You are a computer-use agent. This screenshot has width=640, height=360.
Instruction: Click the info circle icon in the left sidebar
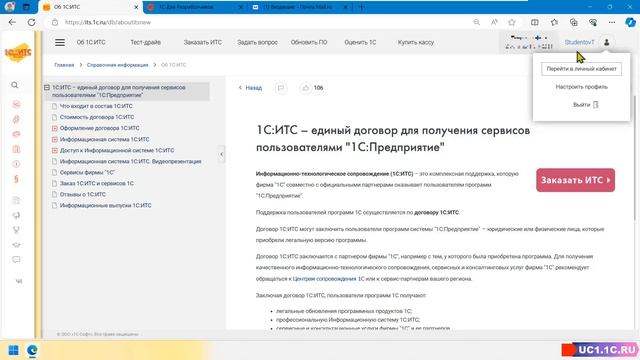16,164
